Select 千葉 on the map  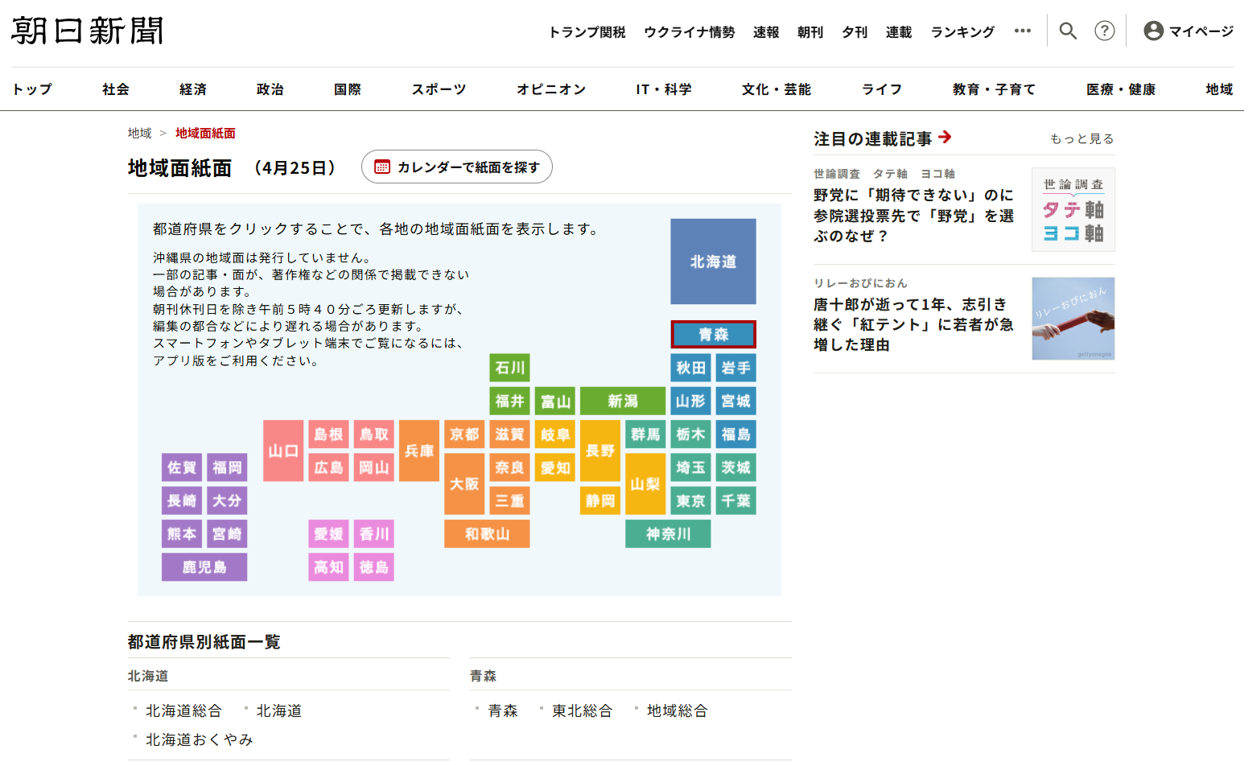741,503
